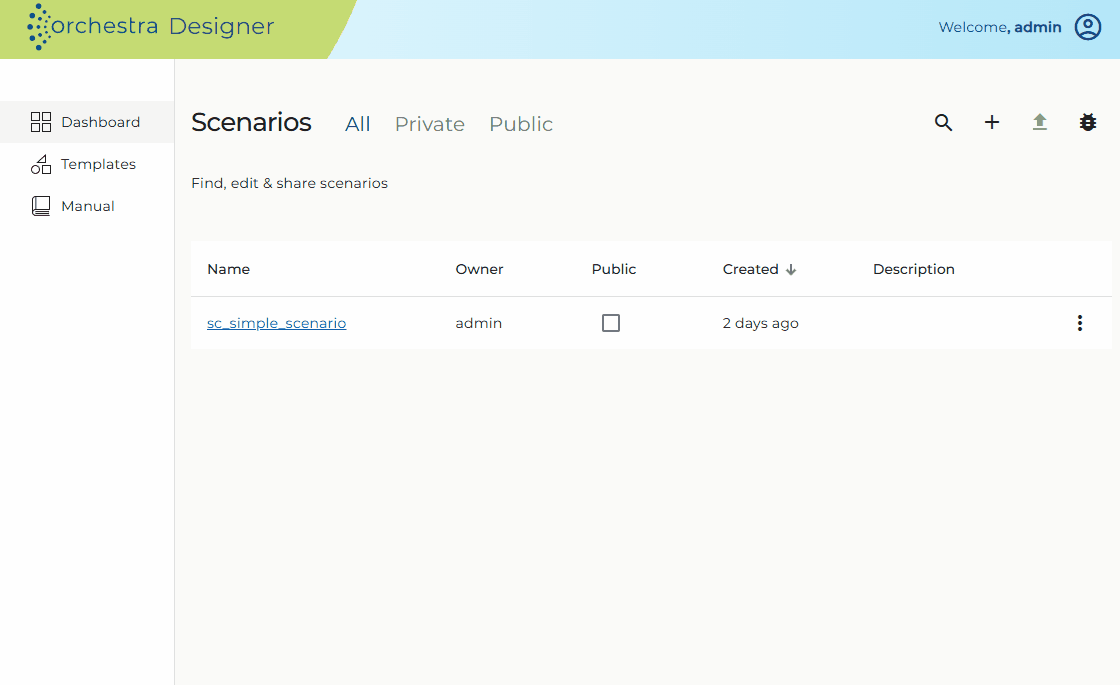This screenshot has width=1120, height=685.
Task: Open the sc_simple_scenario link
Action: point(276,323)
